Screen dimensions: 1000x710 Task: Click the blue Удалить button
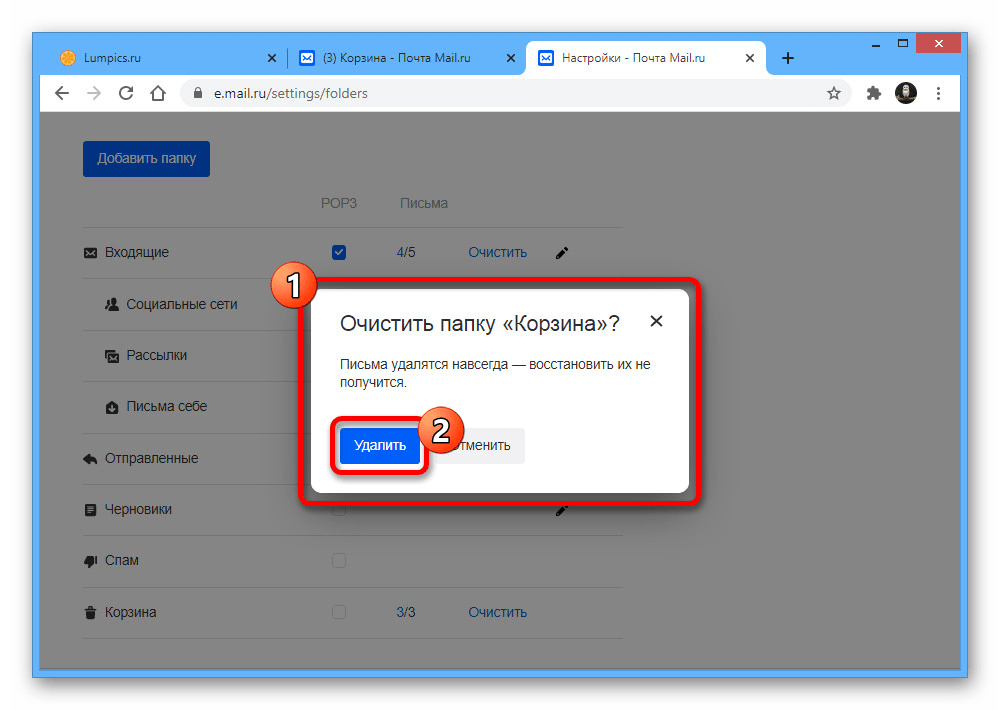pos(380,446)
